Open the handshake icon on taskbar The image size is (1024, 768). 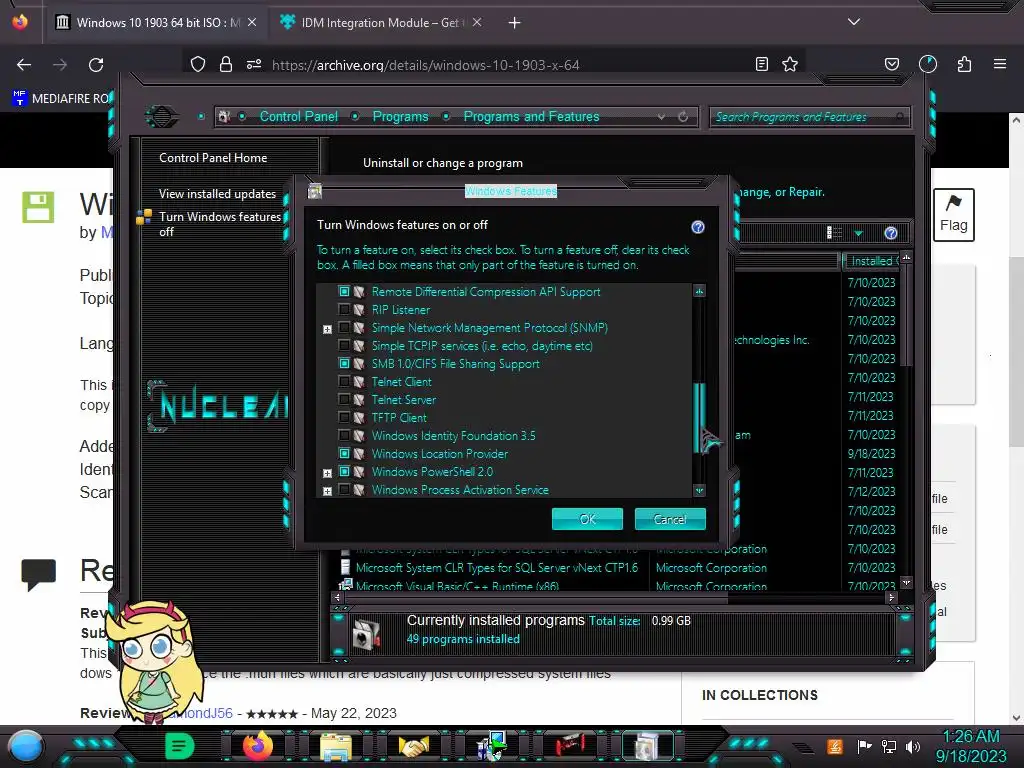(x=413, y=746)
